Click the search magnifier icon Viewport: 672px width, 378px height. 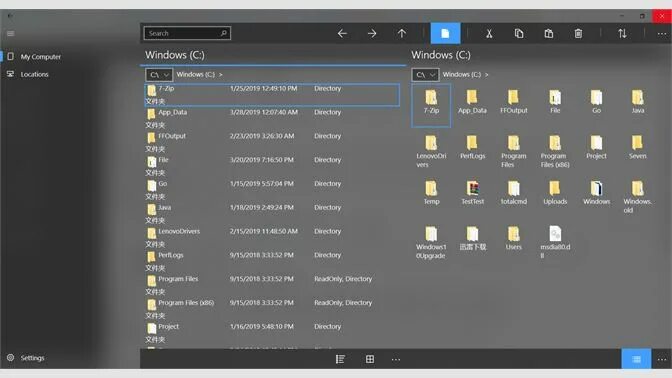(223, 33)
